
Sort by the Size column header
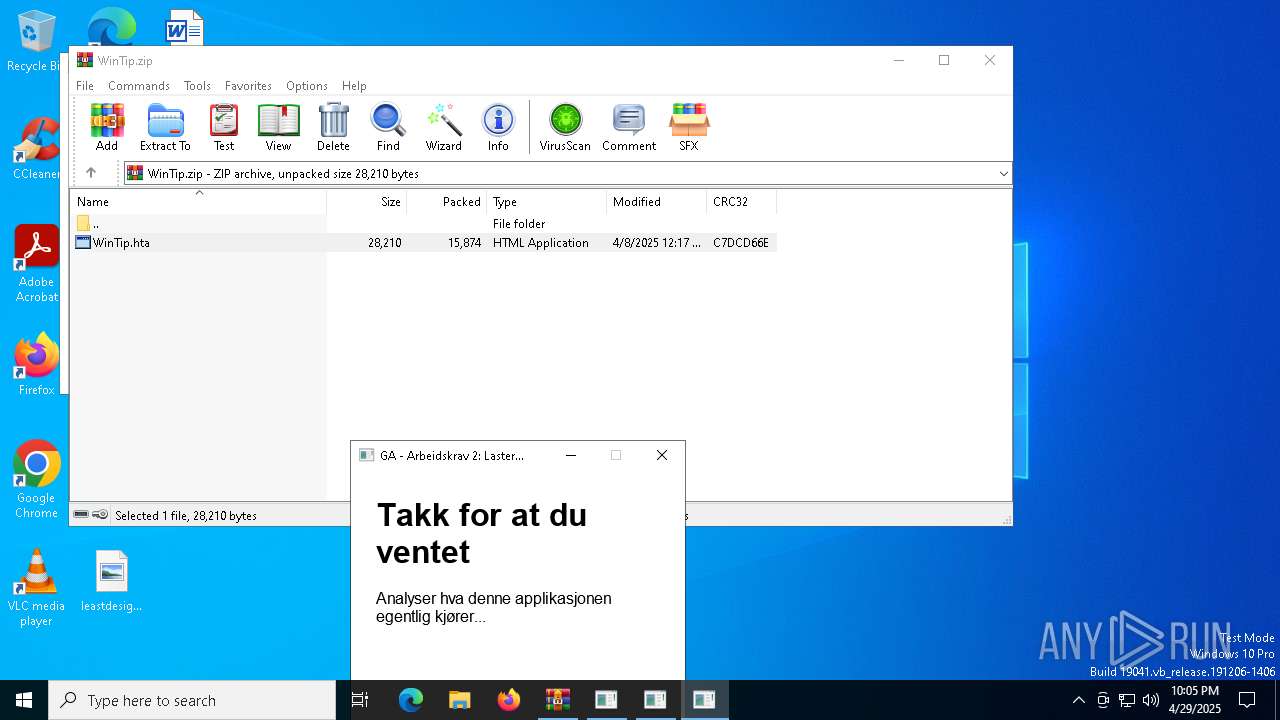[367, 202]
